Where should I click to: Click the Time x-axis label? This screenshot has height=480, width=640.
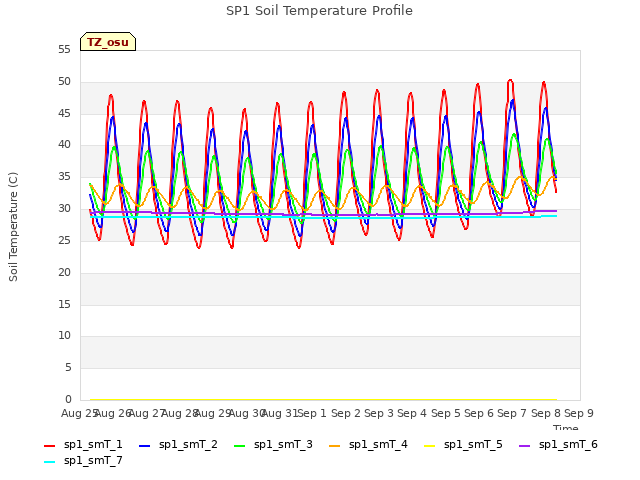coord(566,428)
